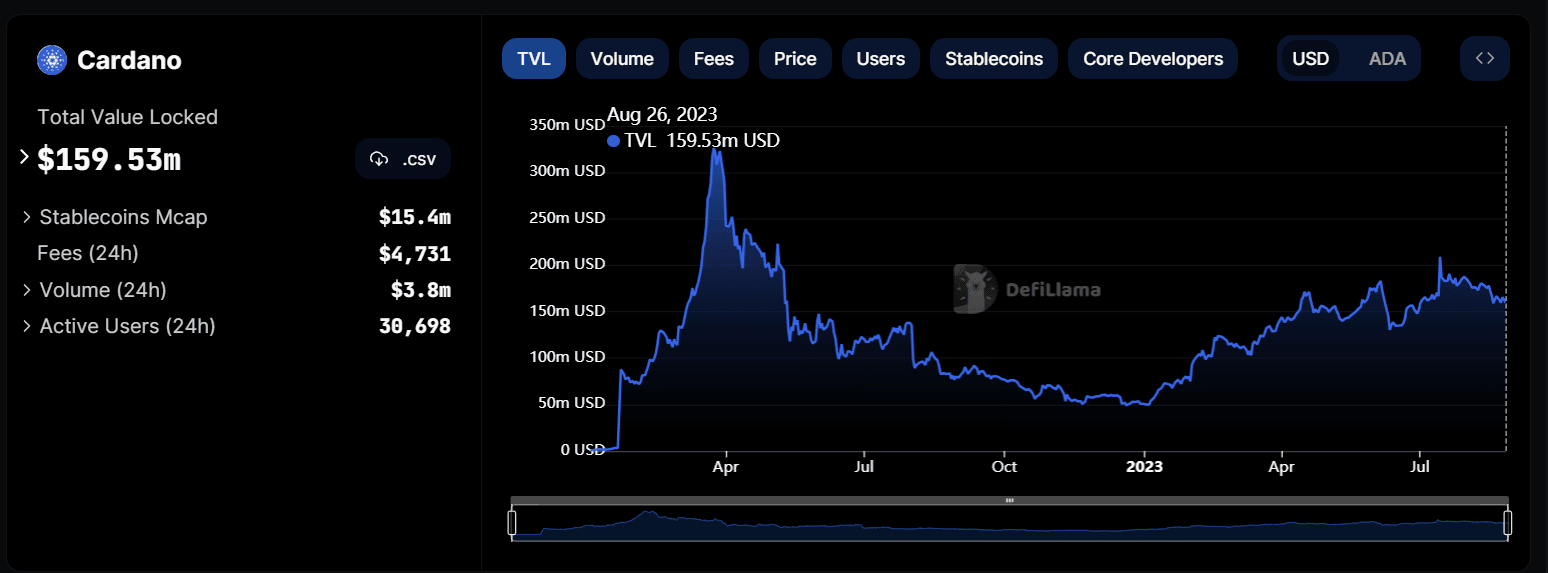Click the right handle of range slider

(1507, 522)
